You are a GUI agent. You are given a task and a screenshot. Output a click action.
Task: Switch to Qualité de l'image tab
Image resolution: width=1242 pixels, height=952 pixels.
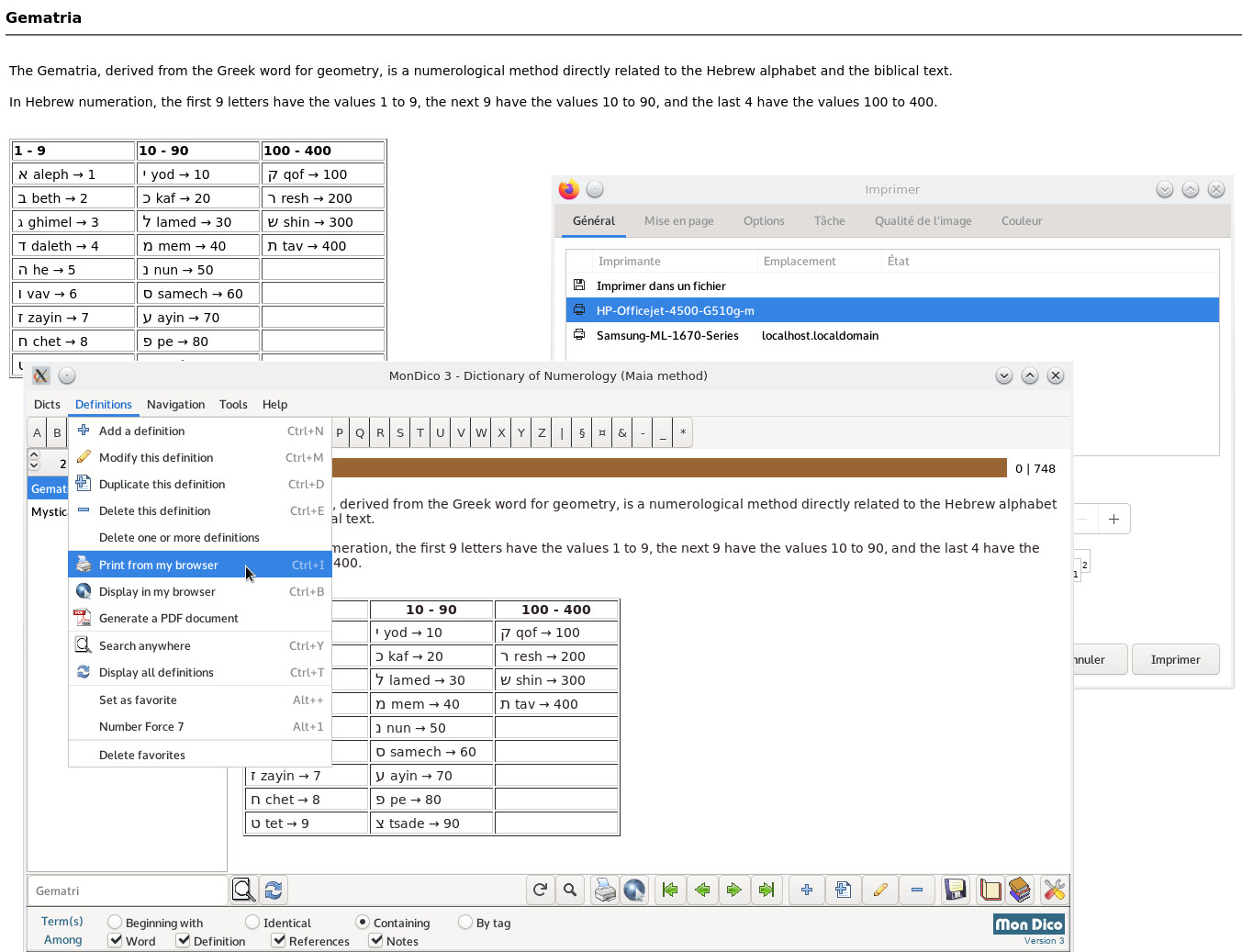[923, 220]
